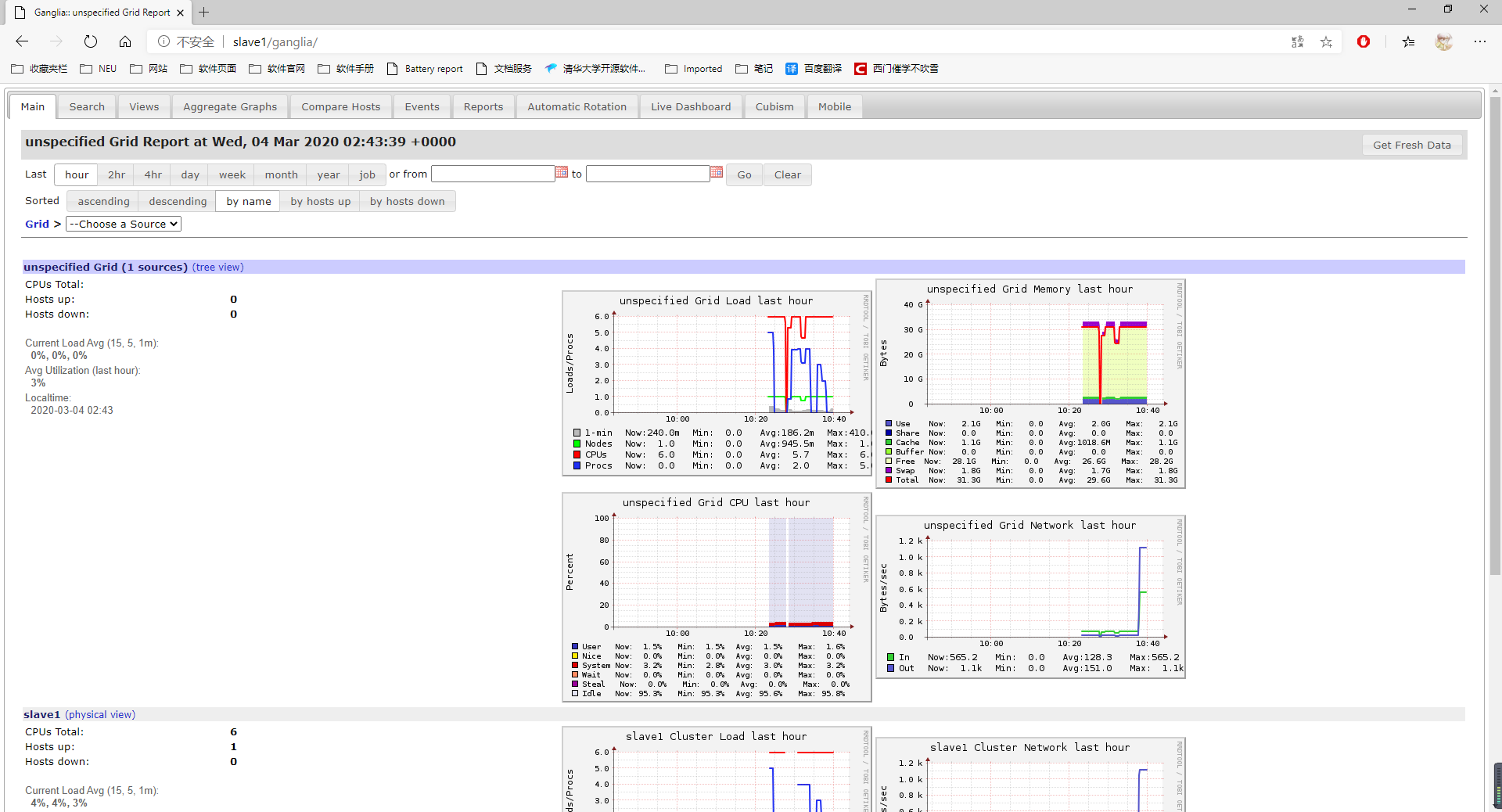Sort hosts by hosts up
Screen dimensions: 1502x812
click(x=321, y=201)
